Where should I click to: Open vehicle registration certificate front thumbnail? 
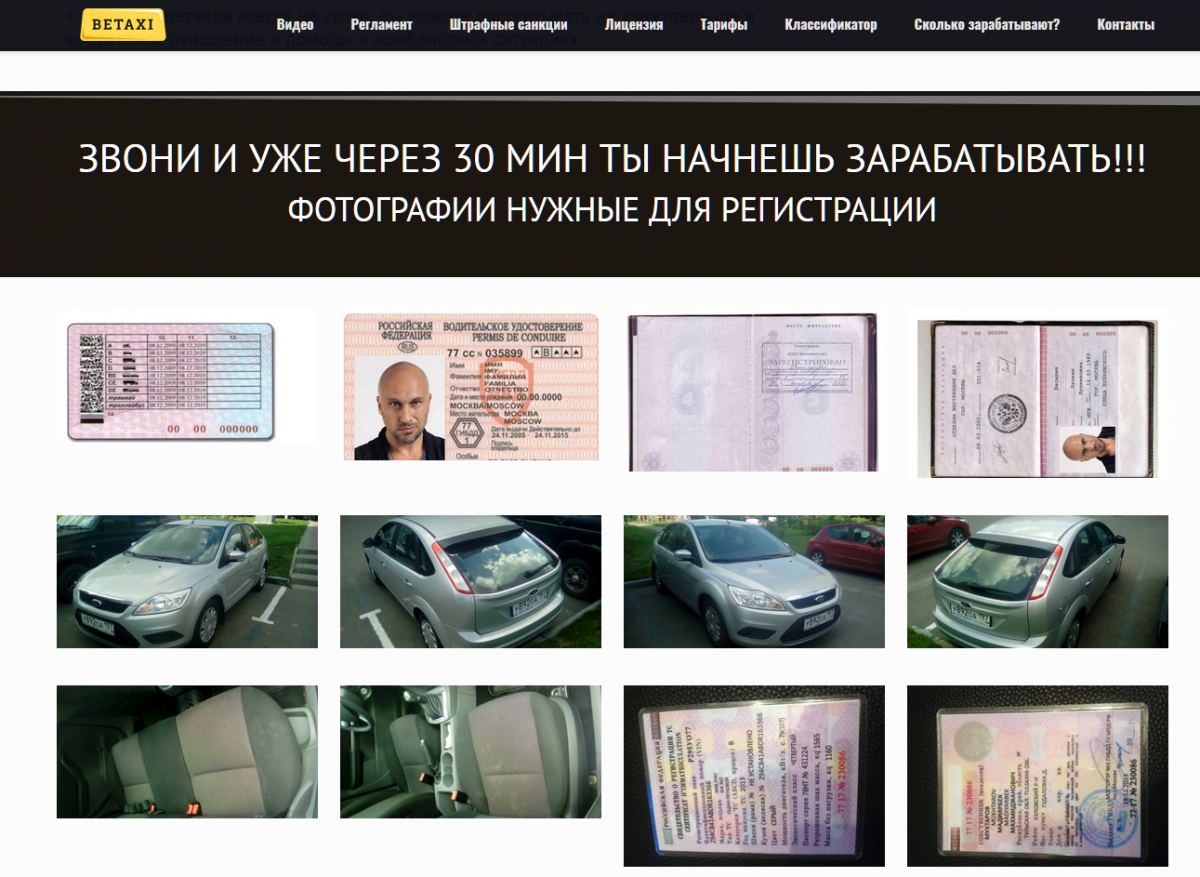754,775
